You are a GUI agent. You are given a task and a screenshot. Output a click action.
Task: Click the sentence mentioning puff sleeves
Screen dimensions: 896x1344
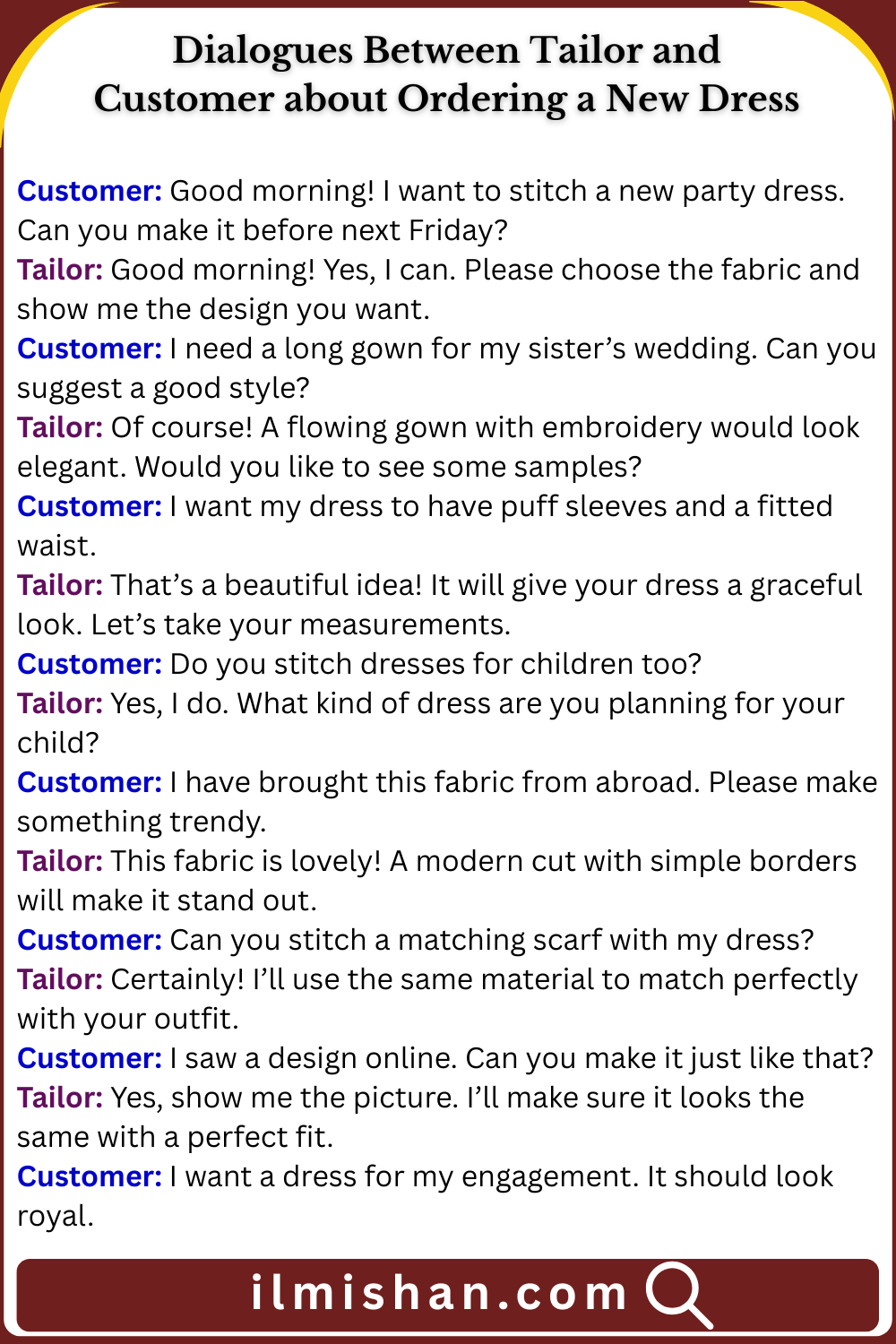coord(500,506)
